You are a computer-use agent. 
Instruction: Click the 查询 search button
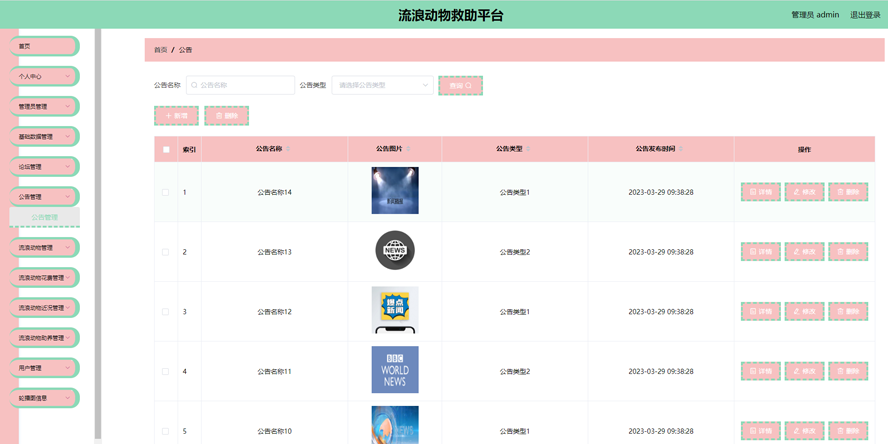point(460,86)
